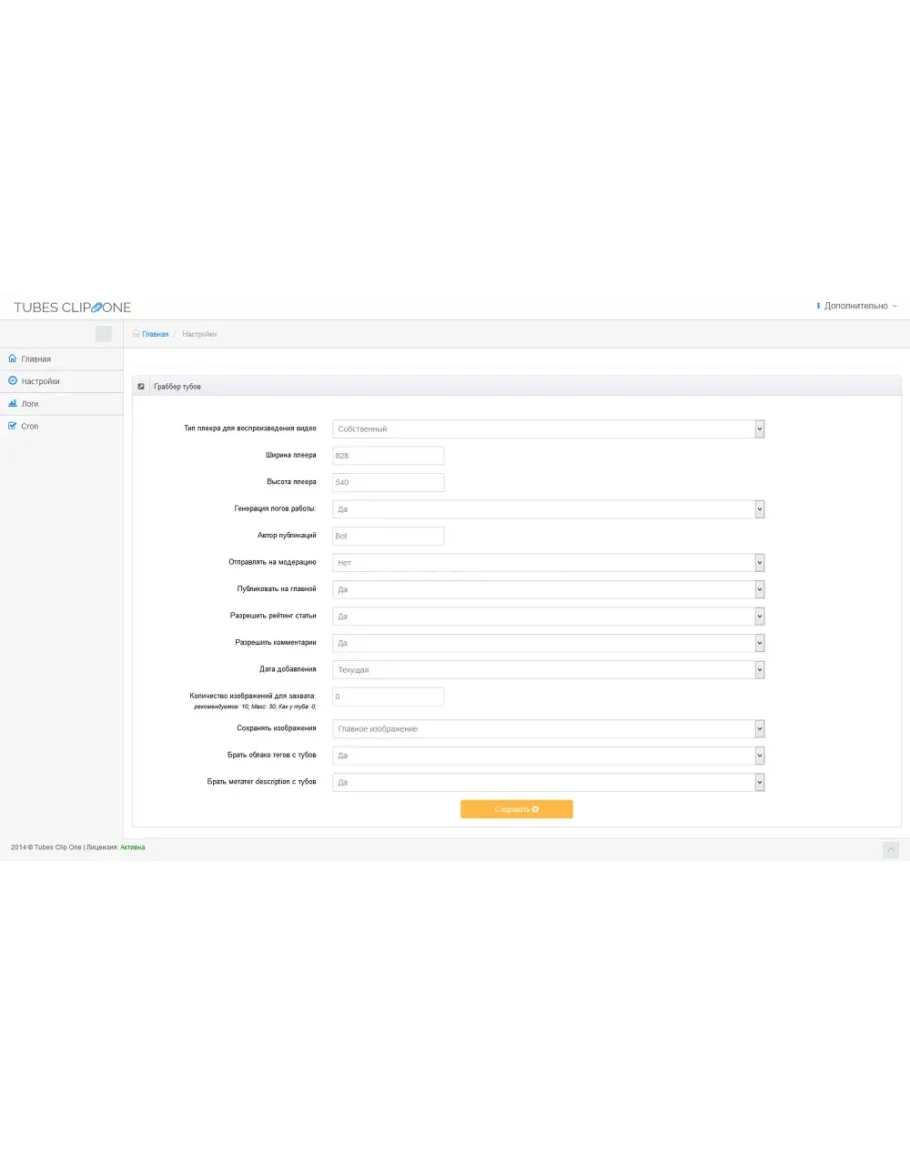Open the Дата добавления dropdown

pyautogui.click(x=548, y=670)
